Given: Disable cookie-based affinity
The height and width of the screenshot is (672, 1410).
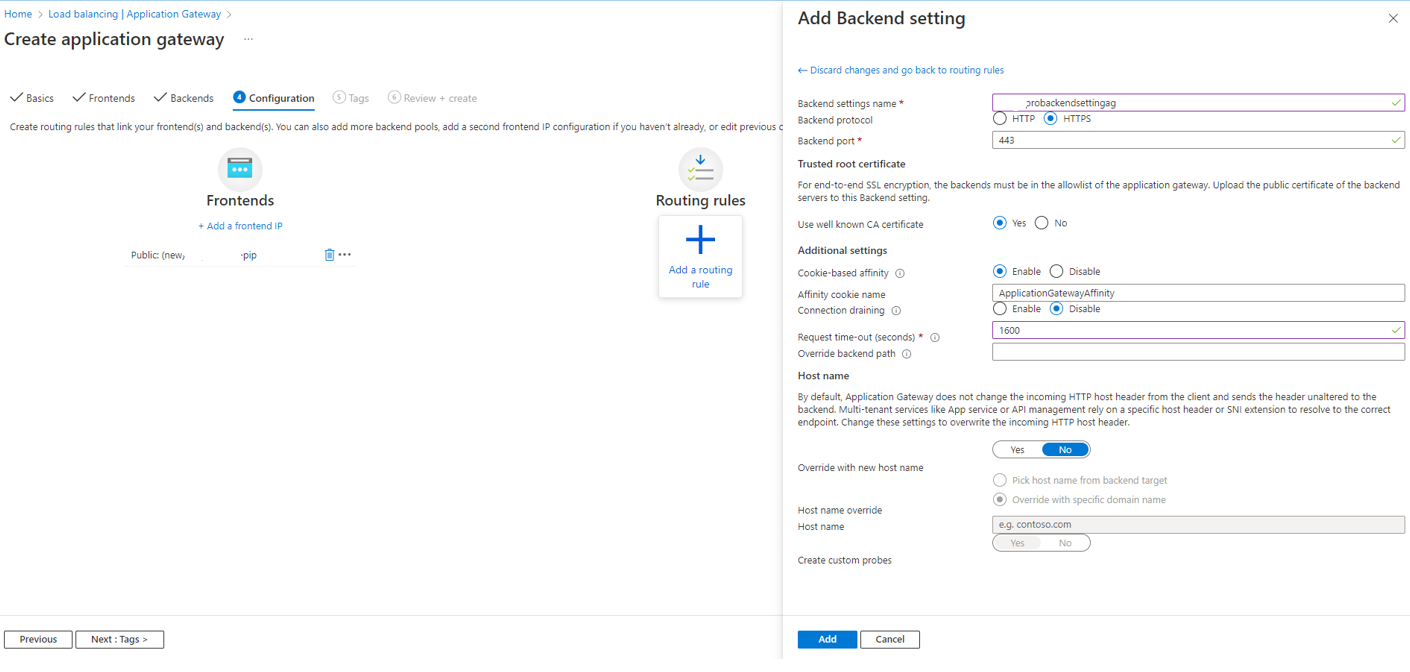Looking at the screenshot, I should tap(1057, 271).
